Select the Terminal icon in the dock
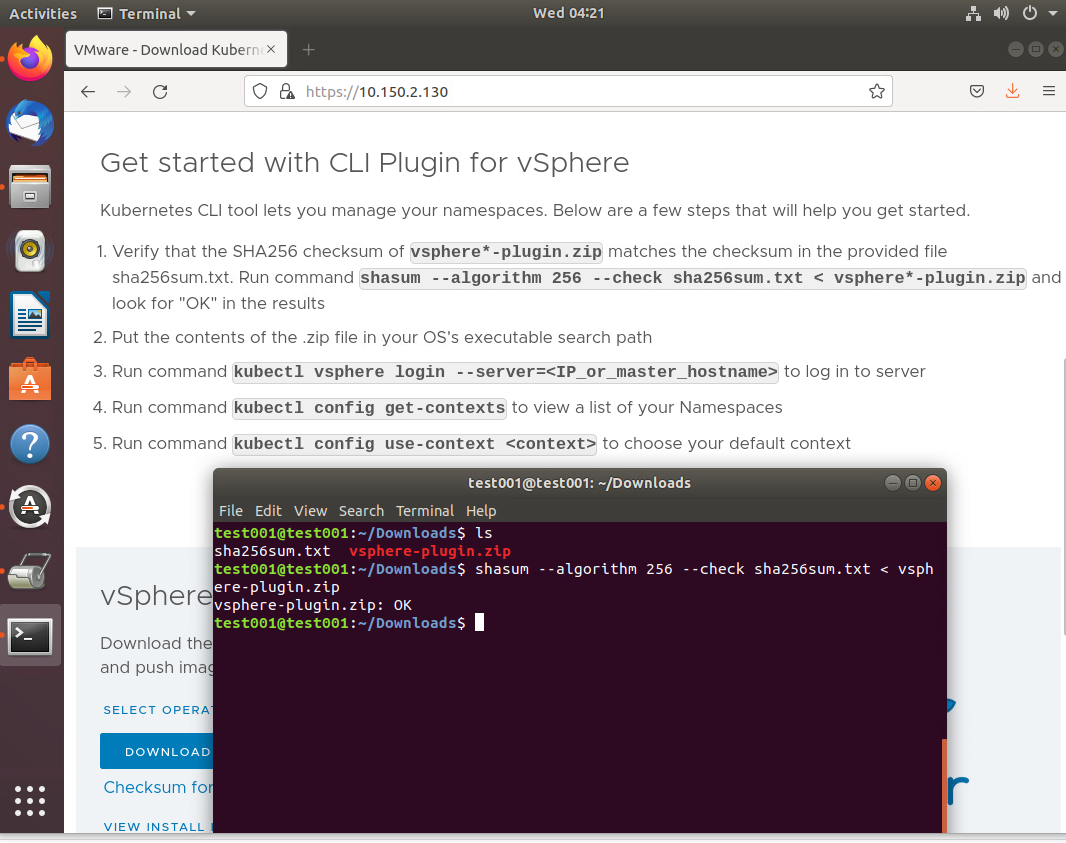 click(30, 636)
